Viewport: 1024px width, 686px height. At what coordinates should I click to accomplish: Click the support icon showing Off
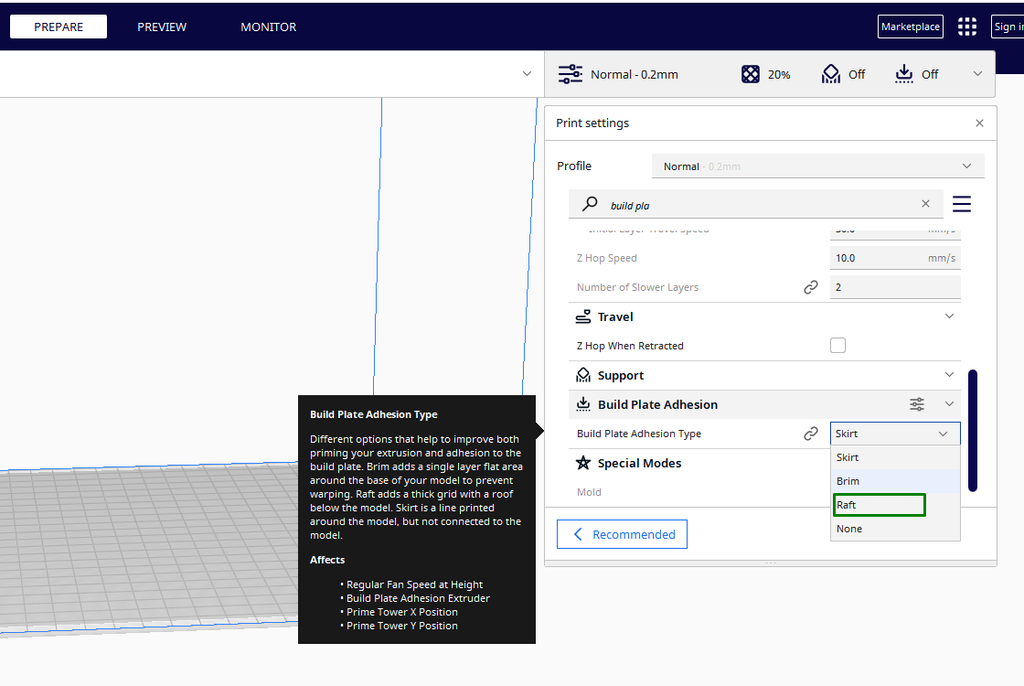(831, 74)
